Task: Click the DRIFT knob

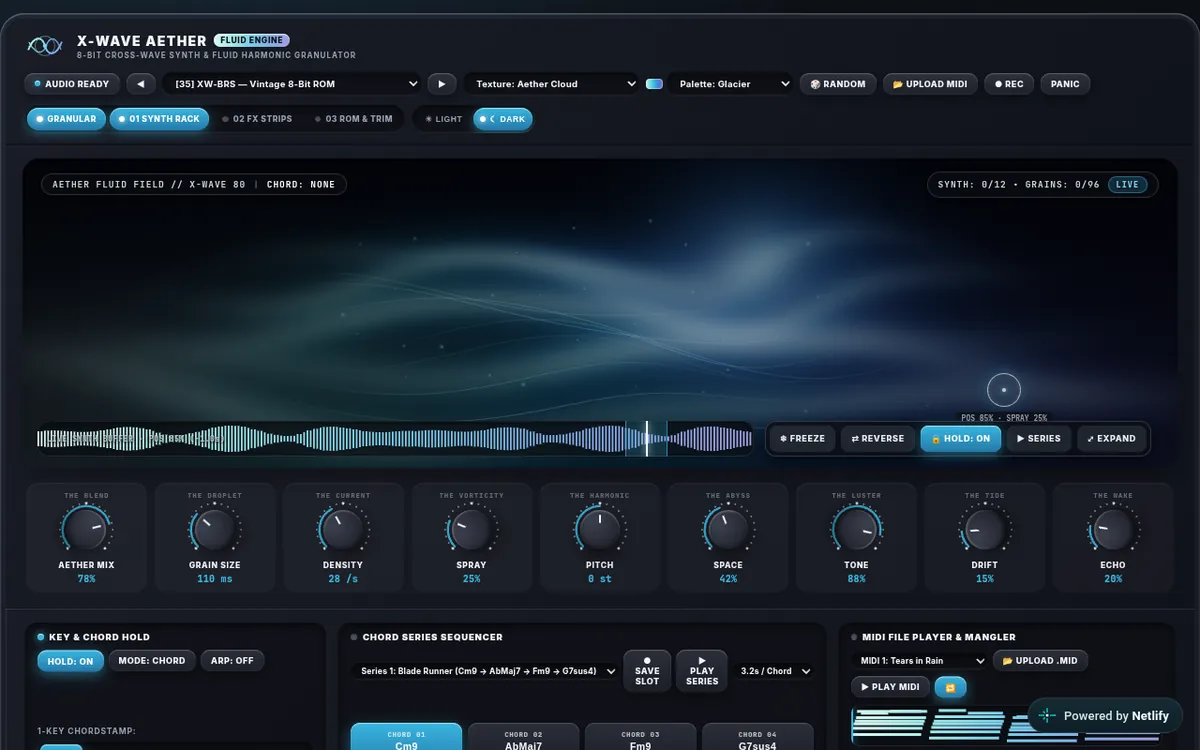Action: (985, 528)
